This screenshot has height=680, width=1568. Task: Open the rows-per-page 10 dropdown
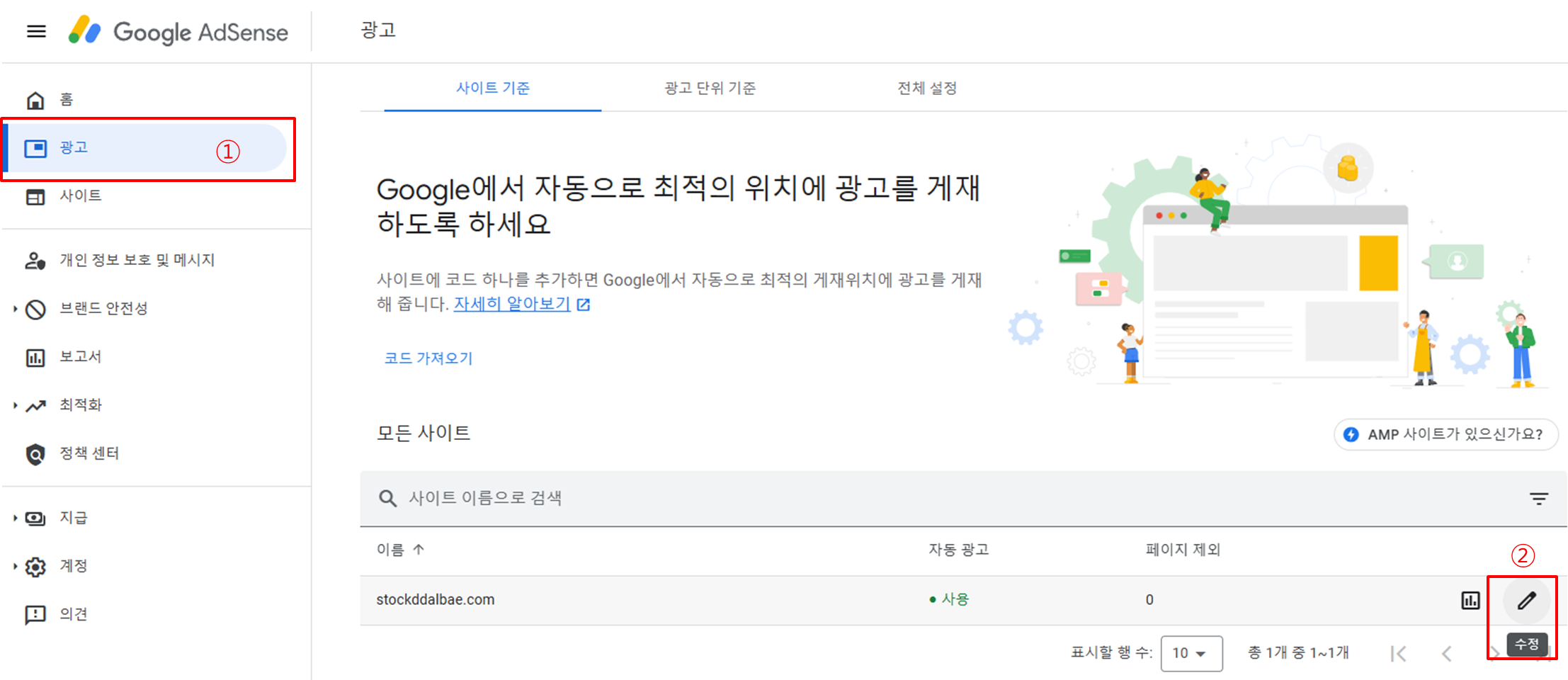[1191, 653]
